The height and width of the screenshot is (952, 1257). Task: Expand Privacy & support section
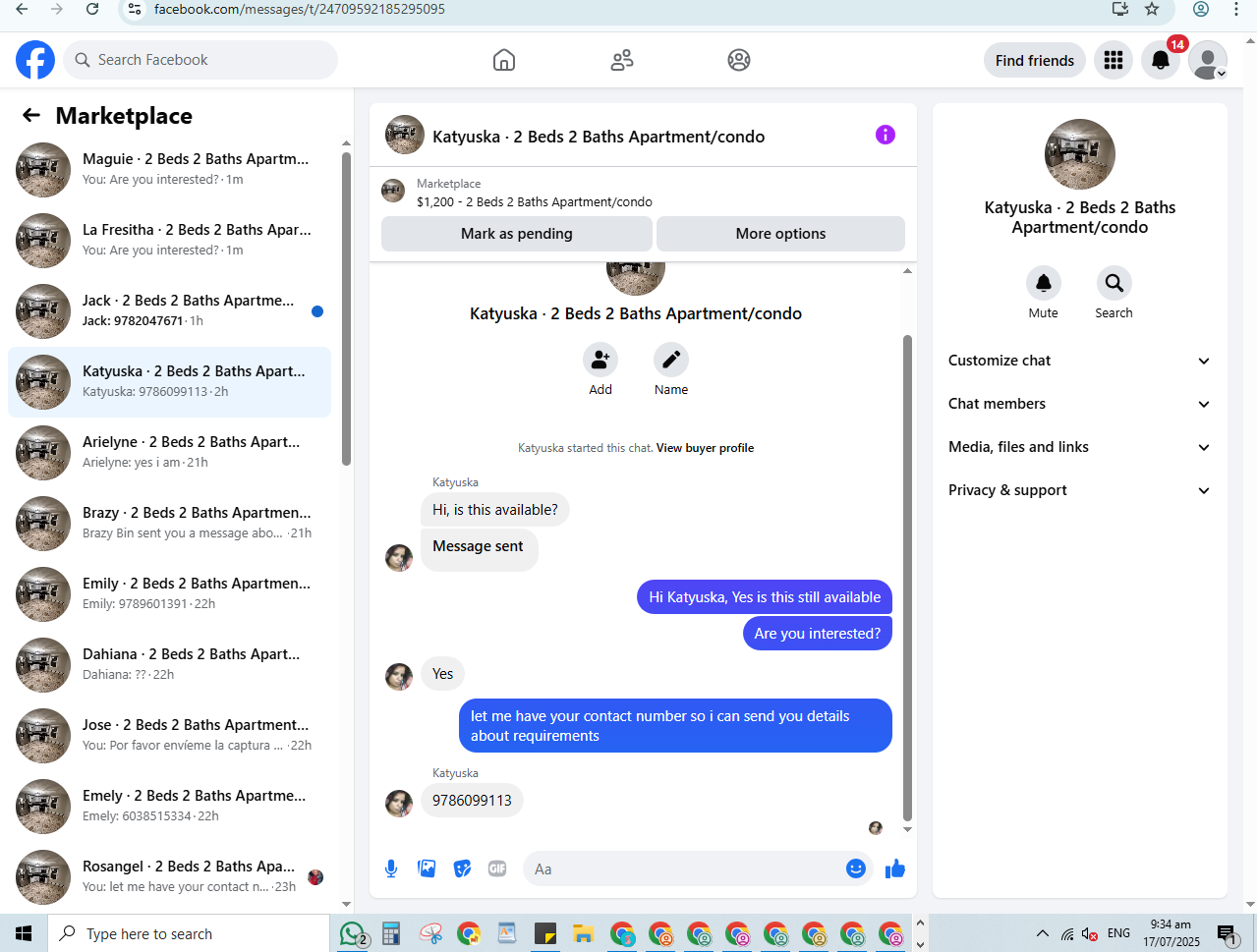point(1079,490)
